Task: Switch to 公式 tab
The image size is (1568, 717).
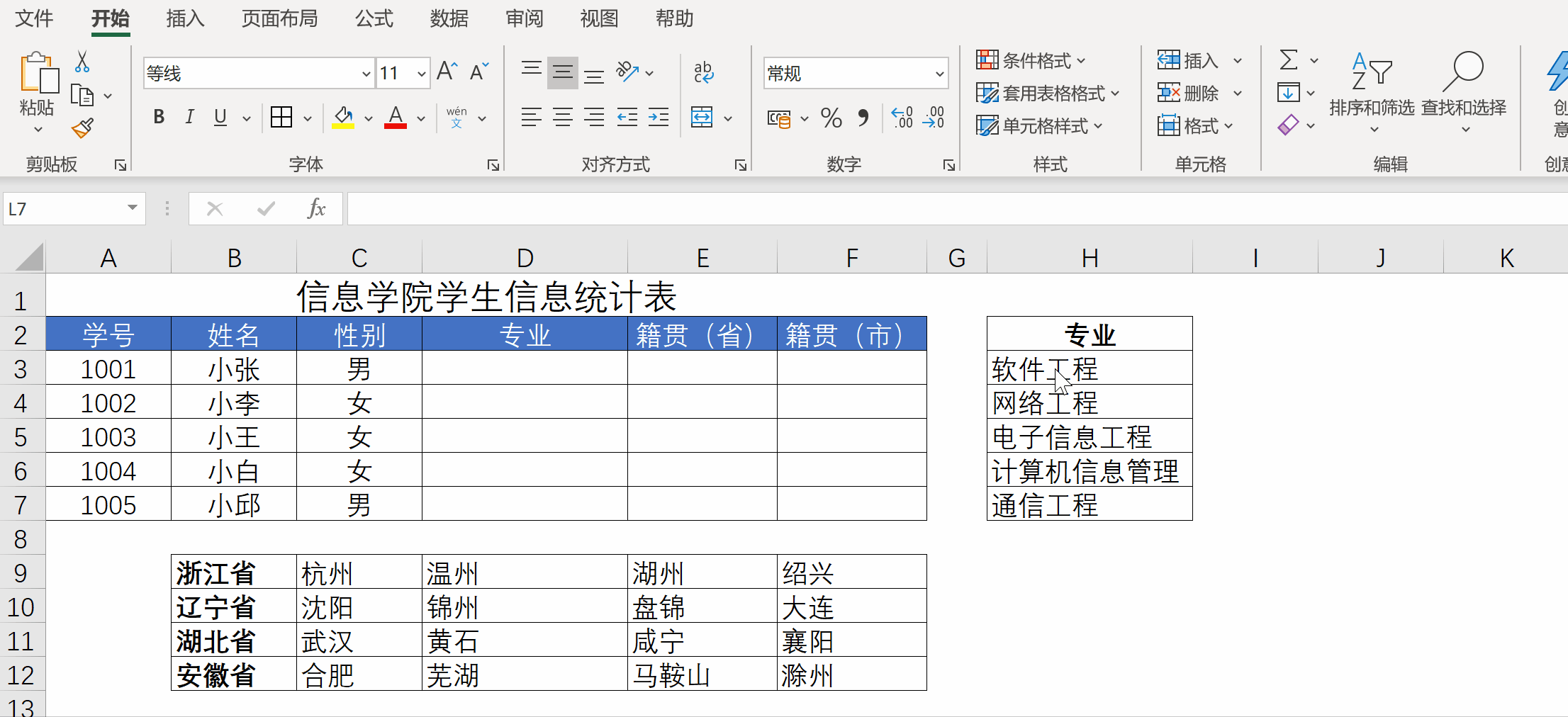Action: (x=374, y=18)
